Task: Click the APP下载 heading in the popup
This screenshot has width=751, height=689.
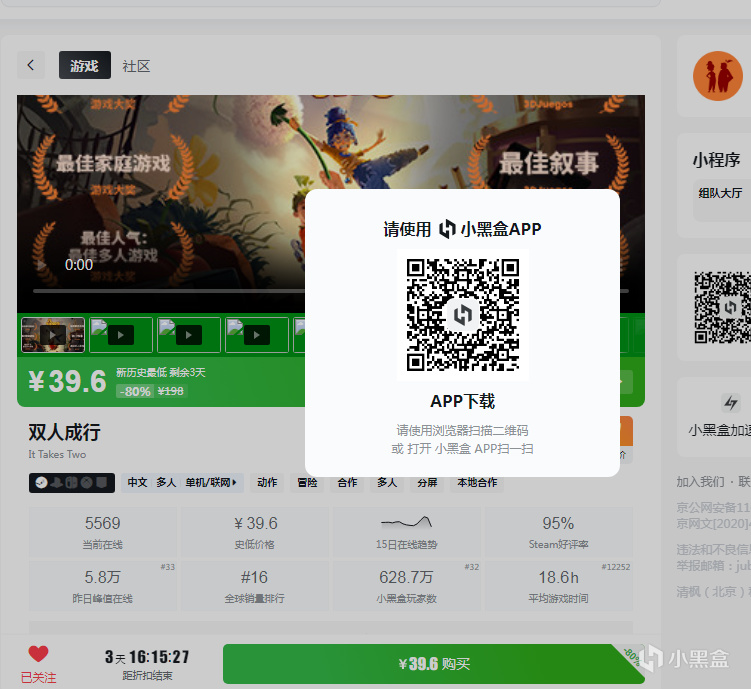Action: coord(463,401)
